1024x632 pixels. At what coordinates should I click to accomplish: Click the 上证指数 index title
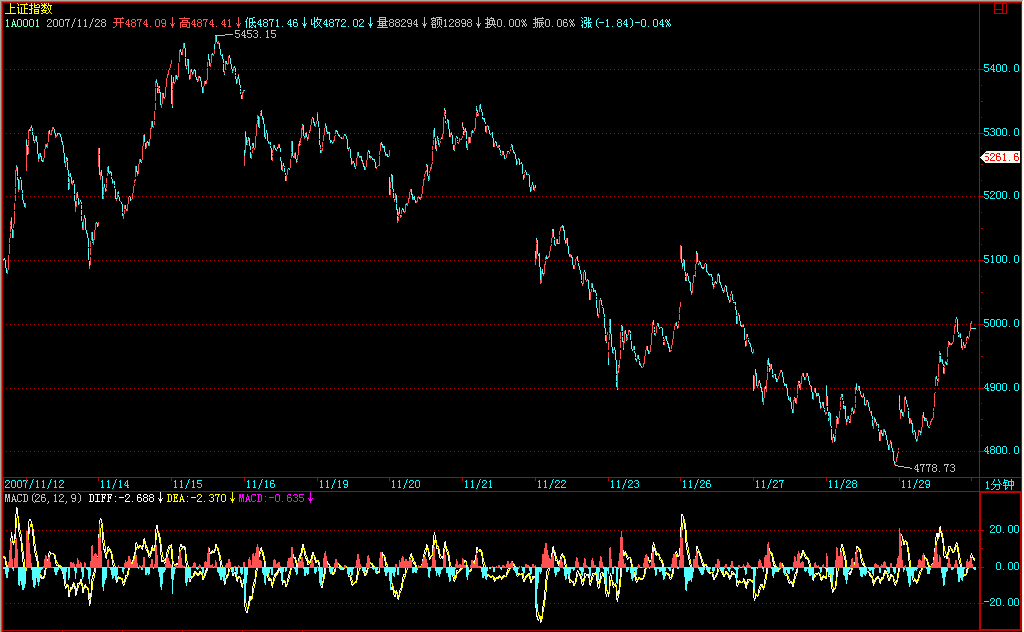tap(28, 8)
